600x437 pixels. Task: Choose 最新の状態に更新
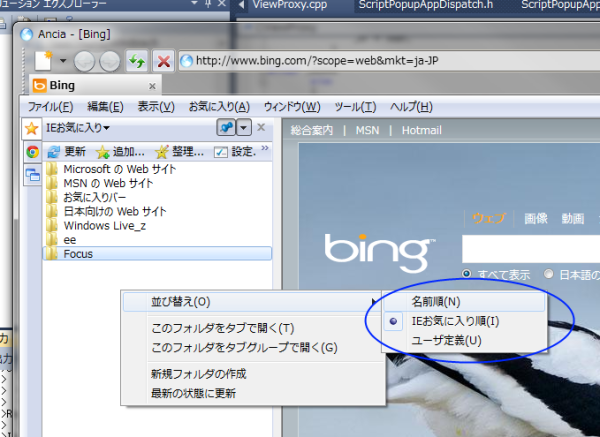[x=193, y=393]
